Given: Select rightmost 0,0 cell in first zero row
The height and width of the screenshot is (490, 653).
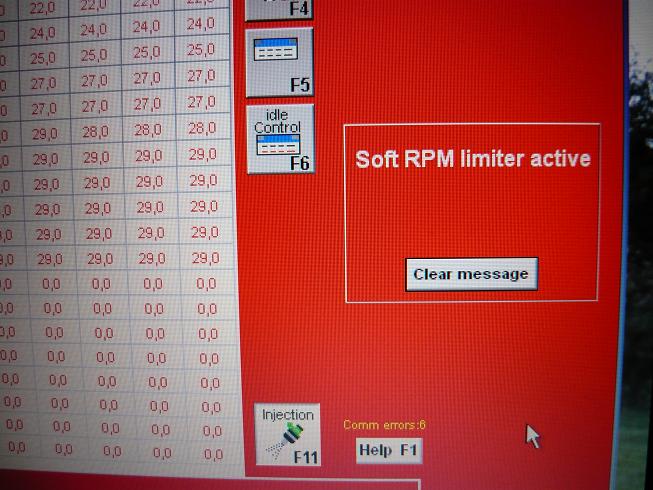Looking at the screenshot, I should [206, 284].
